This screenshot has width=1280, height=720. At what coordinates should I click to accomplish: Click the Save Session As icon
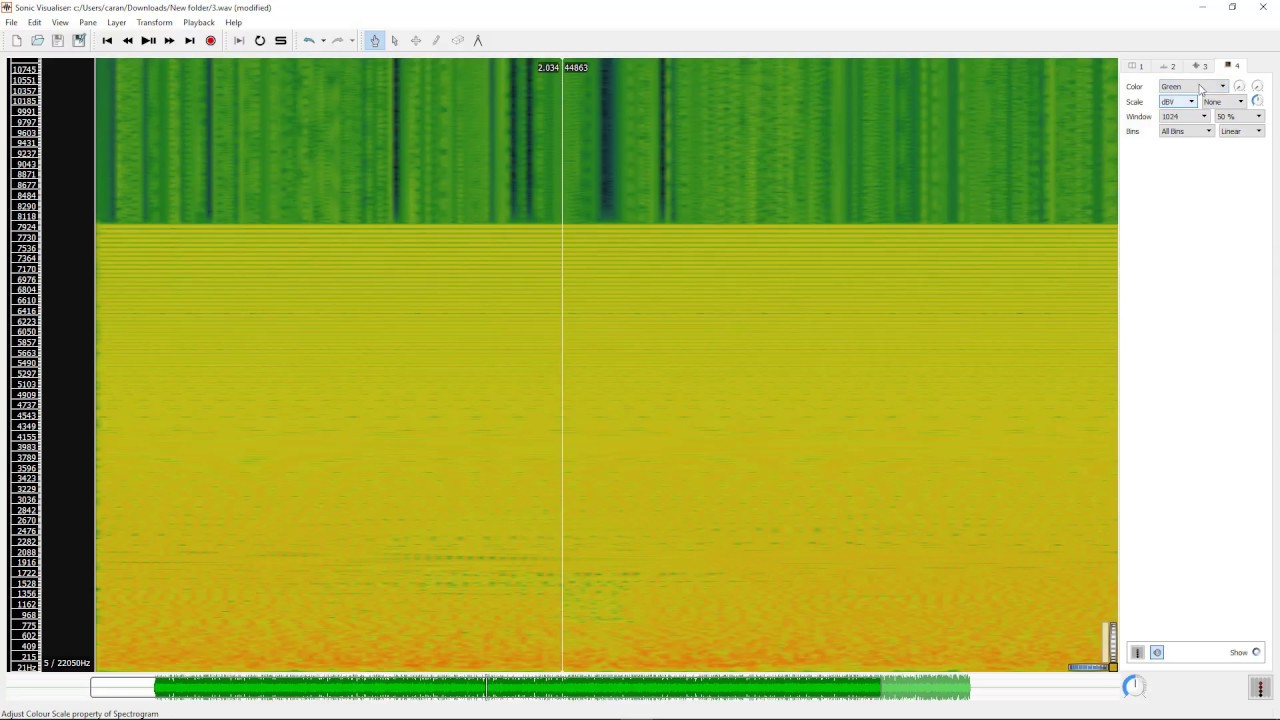click(x=79, y=41)
